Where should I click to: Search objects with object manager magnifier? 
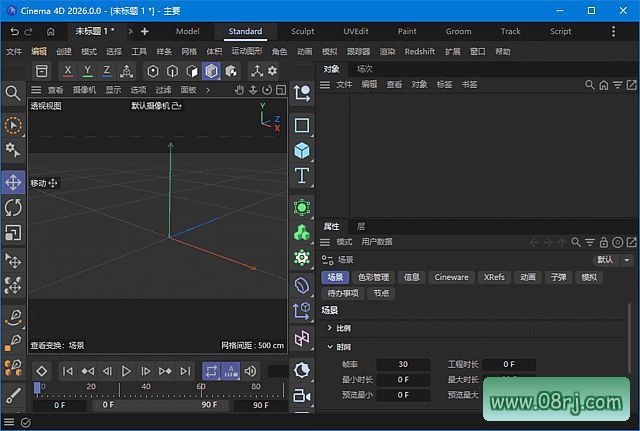click(x=590, y=84)
